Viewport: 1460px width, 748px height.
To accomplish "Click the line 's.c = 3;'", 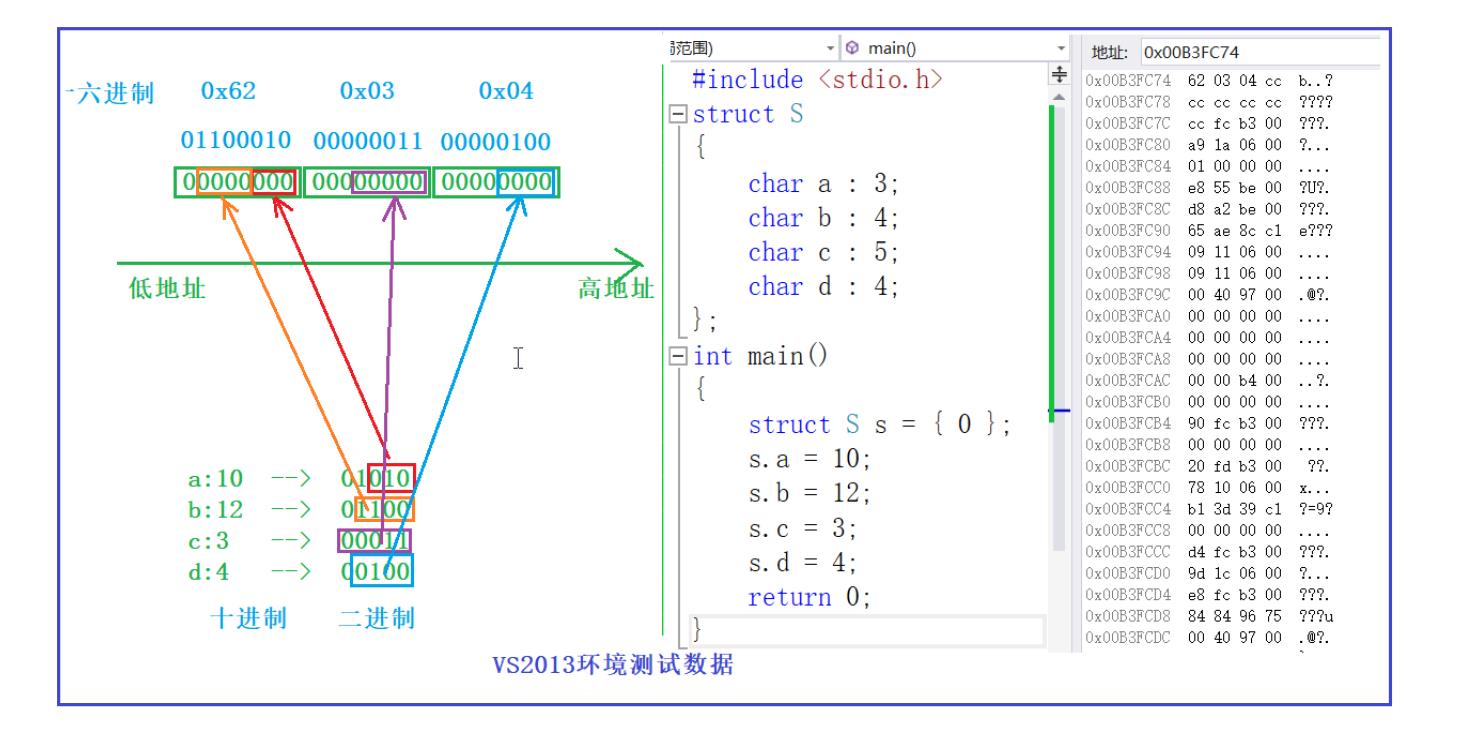I will (803, 529).
